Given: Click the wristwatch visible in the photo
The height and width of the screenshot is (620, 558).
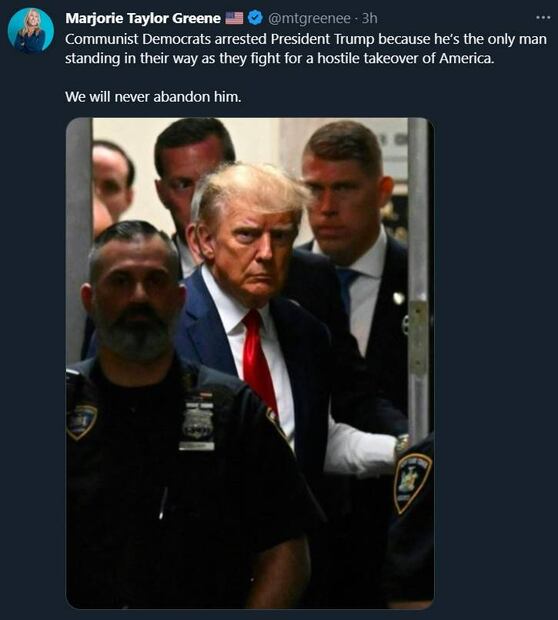Looking at the screenshot, I should tap(402, 444).
